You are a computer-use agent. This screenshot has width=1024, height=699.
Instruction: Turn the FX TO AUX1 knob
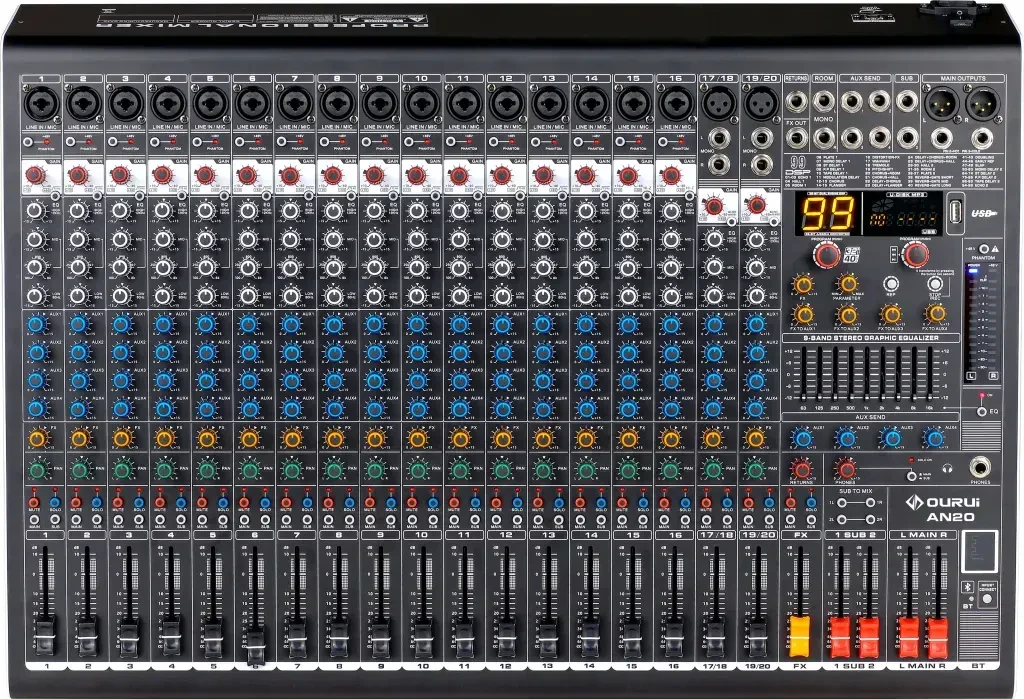point(802,313)
